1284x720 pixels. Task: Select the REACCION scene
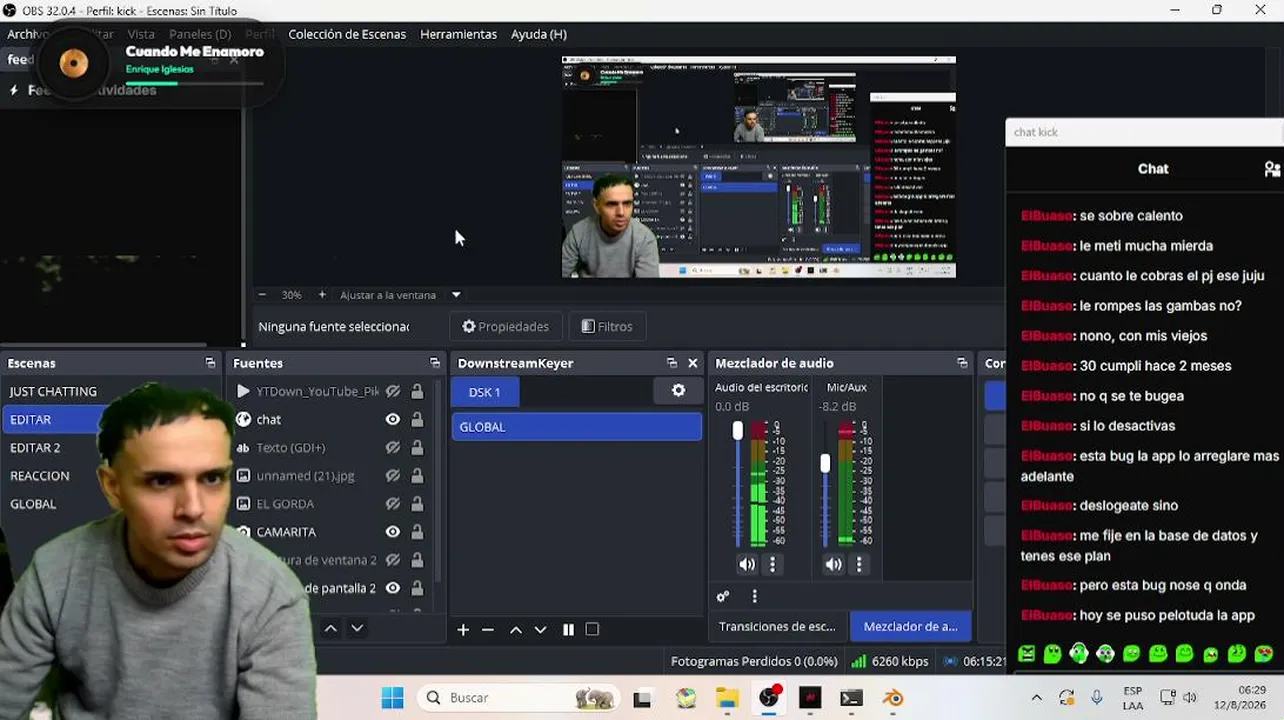coord(40,475)
